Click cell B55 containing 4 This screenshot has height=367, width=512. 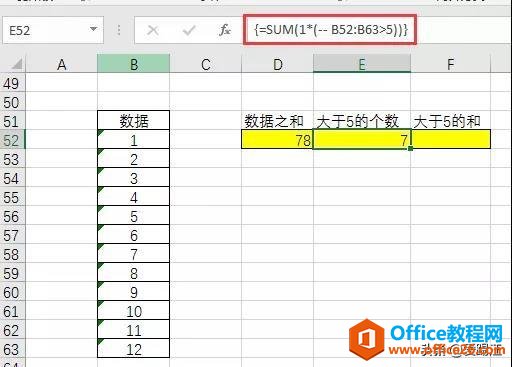[134, 197]
